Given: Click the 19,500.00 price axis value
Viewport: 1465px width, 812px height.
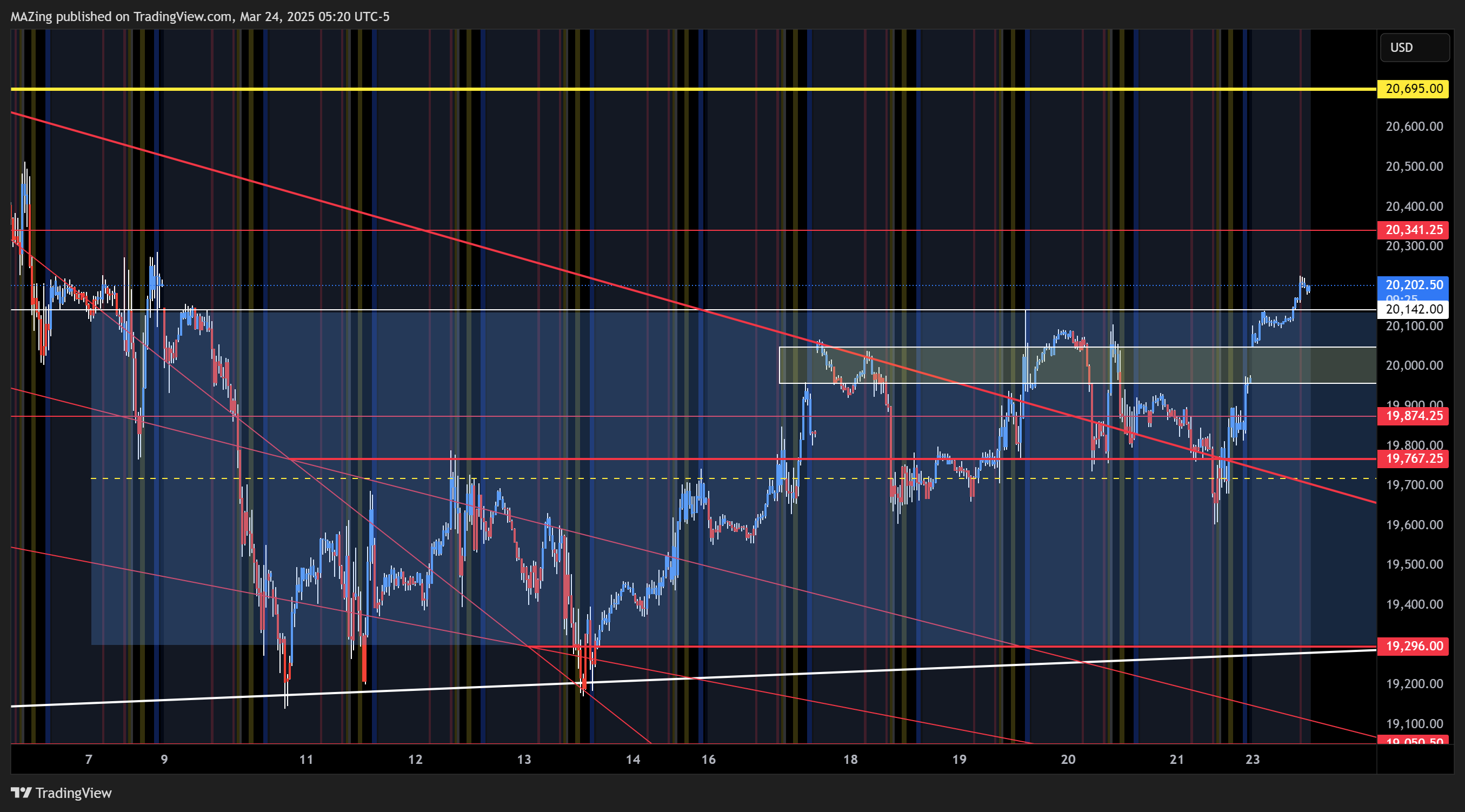Looking at the screenshot, I should pyautogui.click(x=1414, y=564).
